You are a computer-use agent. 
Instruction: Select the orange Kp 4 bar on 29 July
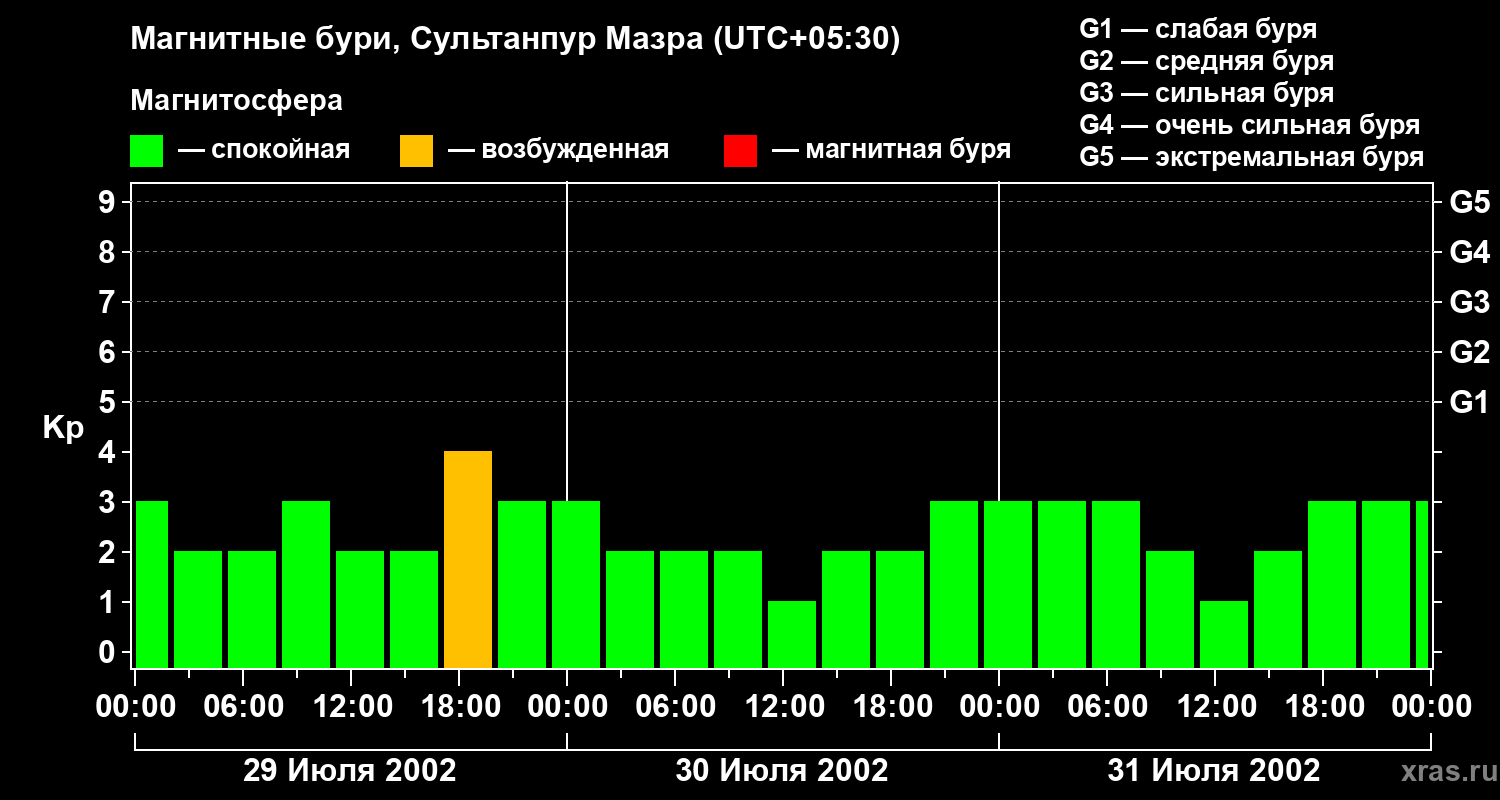468,560
